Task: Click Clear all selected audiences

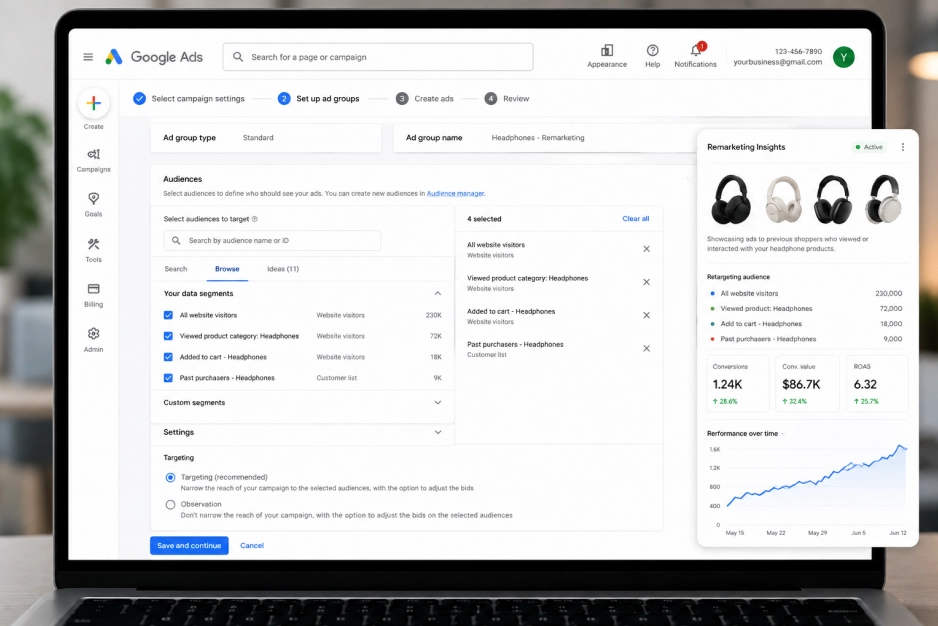Action: pos(635,218)
